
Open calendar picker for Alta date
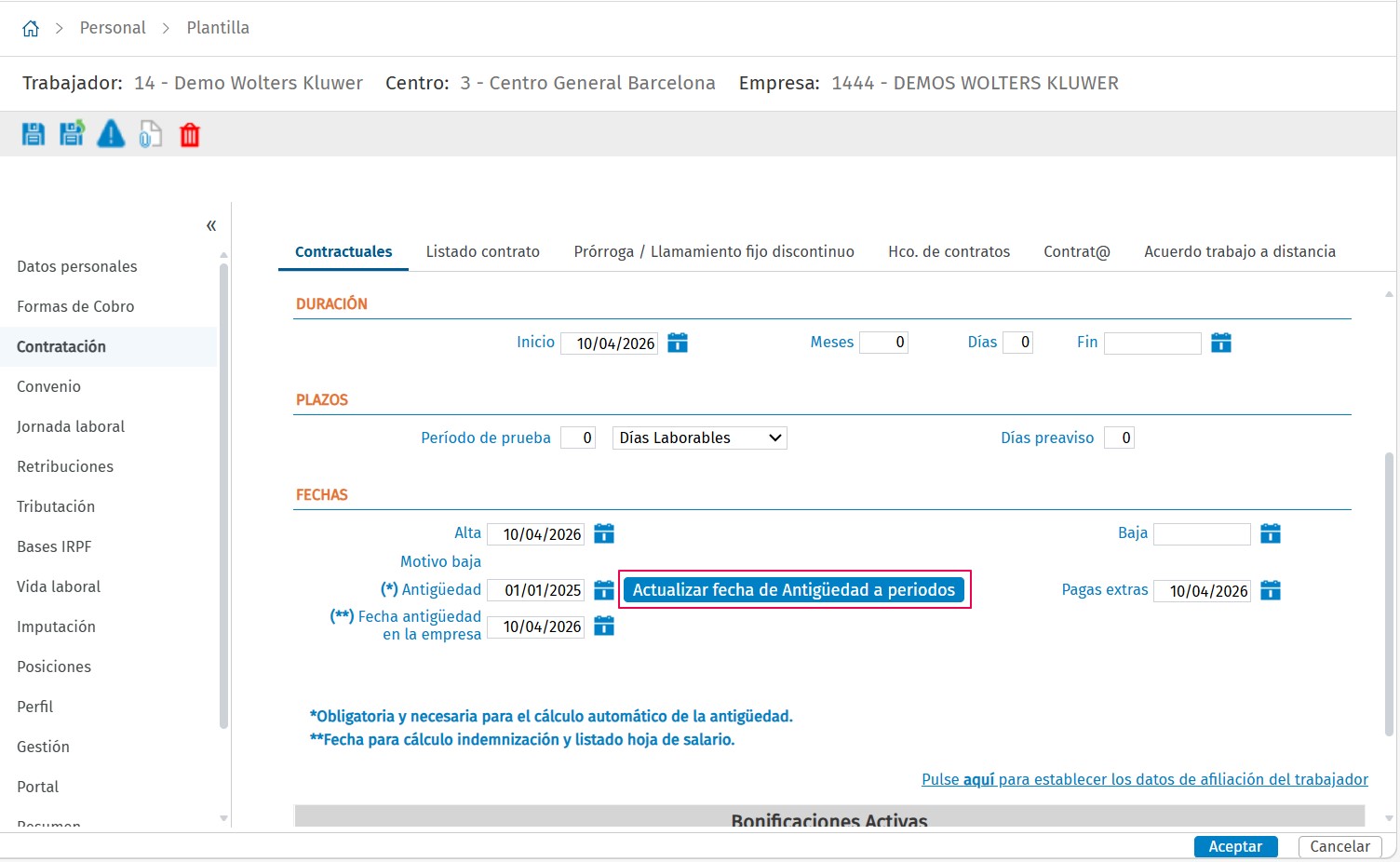604,533
